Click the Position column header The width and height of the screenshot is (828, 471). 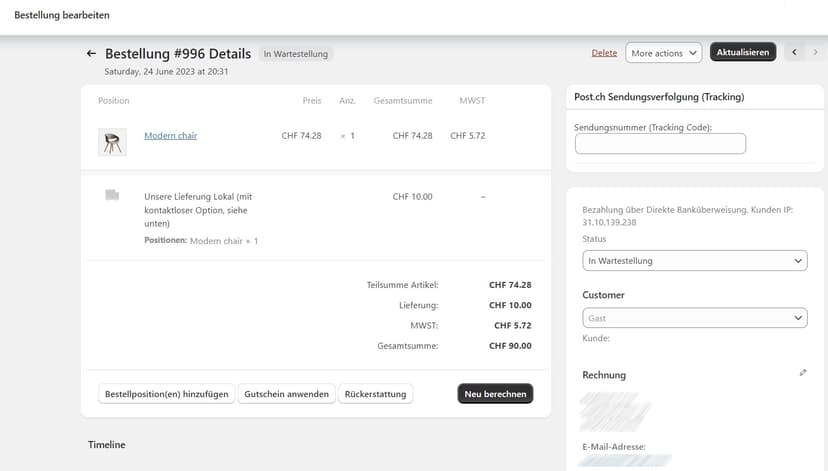[114, 100]
